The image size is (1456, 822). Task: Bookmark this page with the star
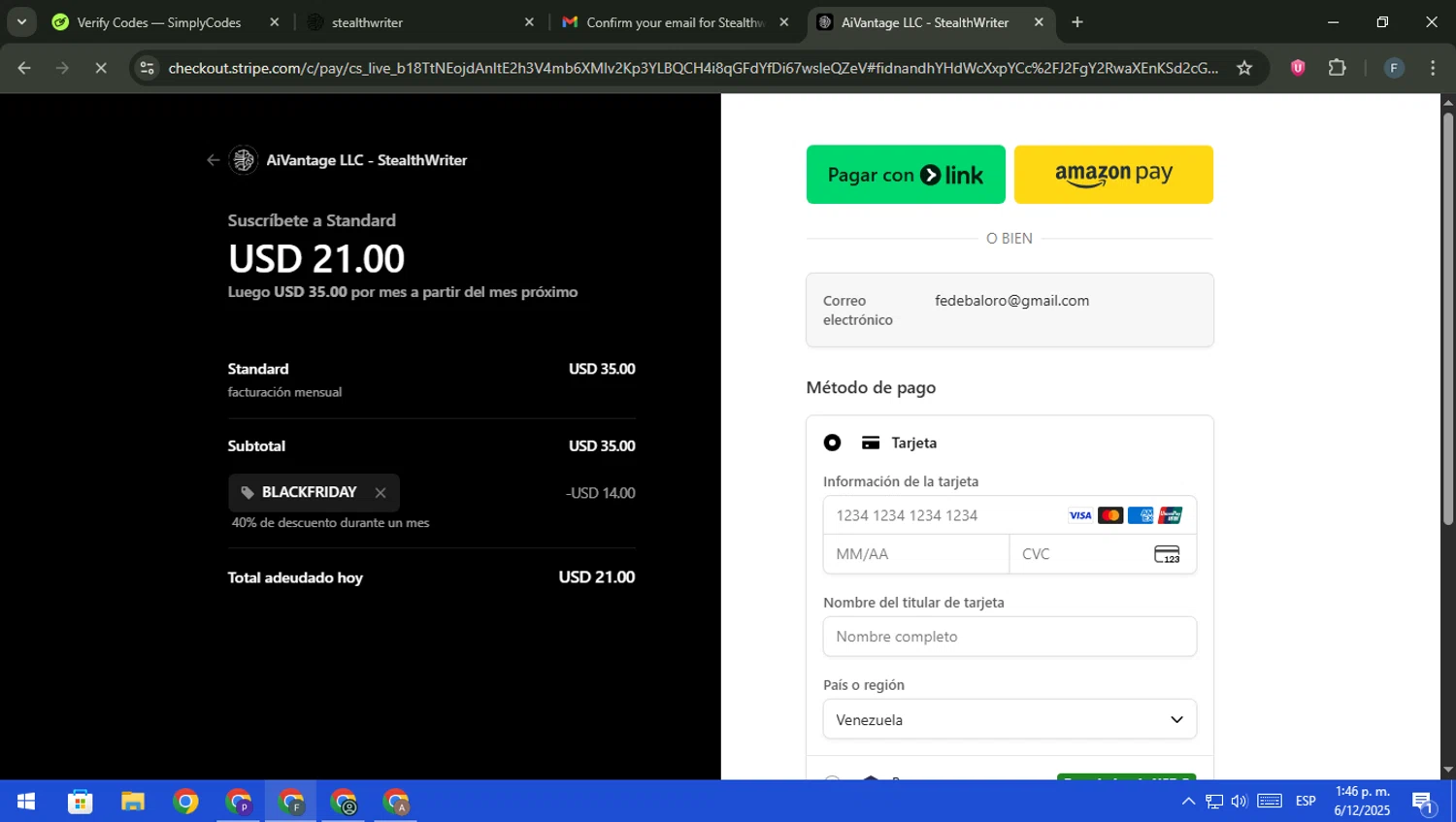(1244, 68)
